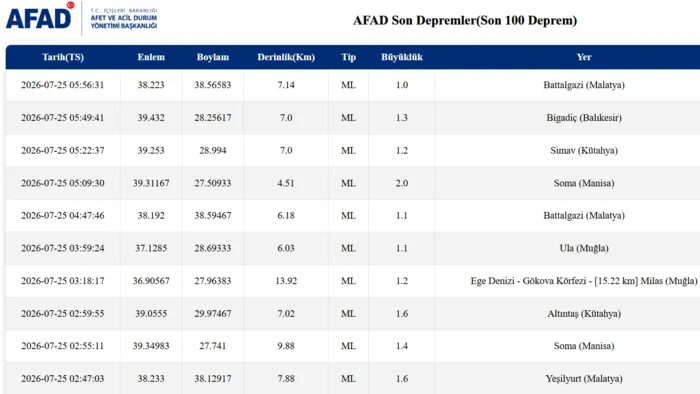Click magnitude 1.3 in Bigadiç row
The height and width of the screenshot is (394, 700).
[x=402, y=118]
